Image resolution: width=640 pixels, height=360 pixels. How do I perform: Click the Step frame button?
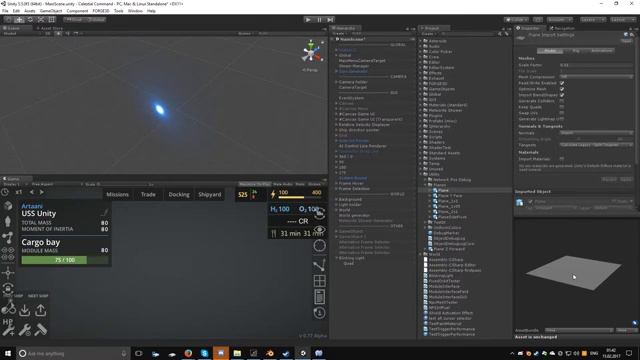tap(330, 20)
